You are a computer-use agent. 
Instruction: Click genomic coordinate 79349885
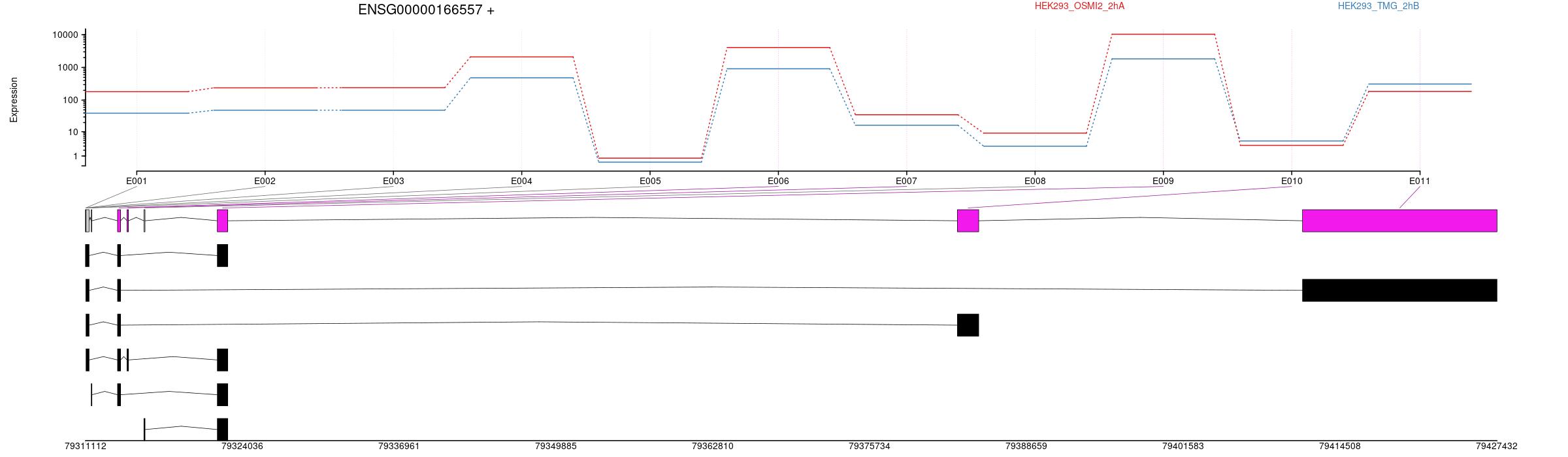click(x=556, y=447)
